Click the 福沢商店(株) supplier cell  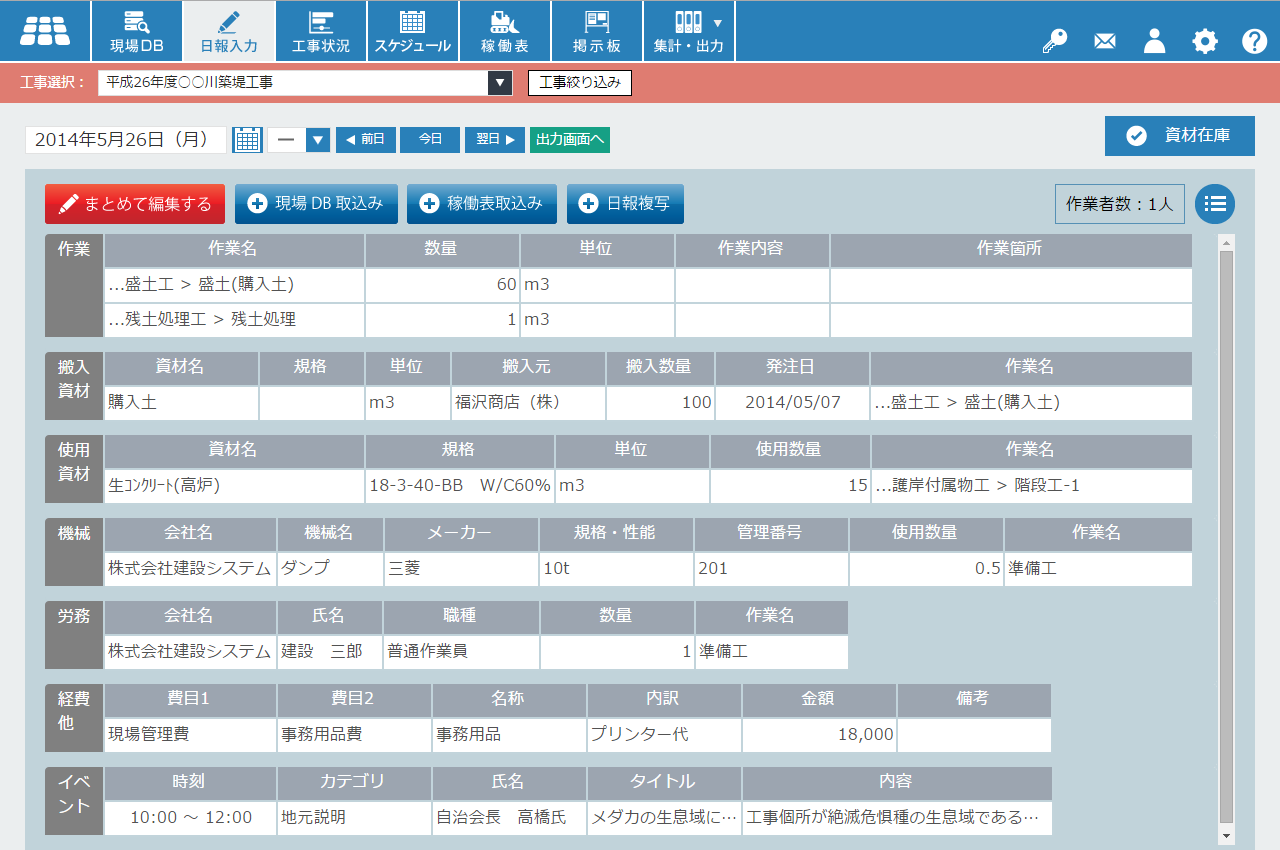click(x=528, y=403)
